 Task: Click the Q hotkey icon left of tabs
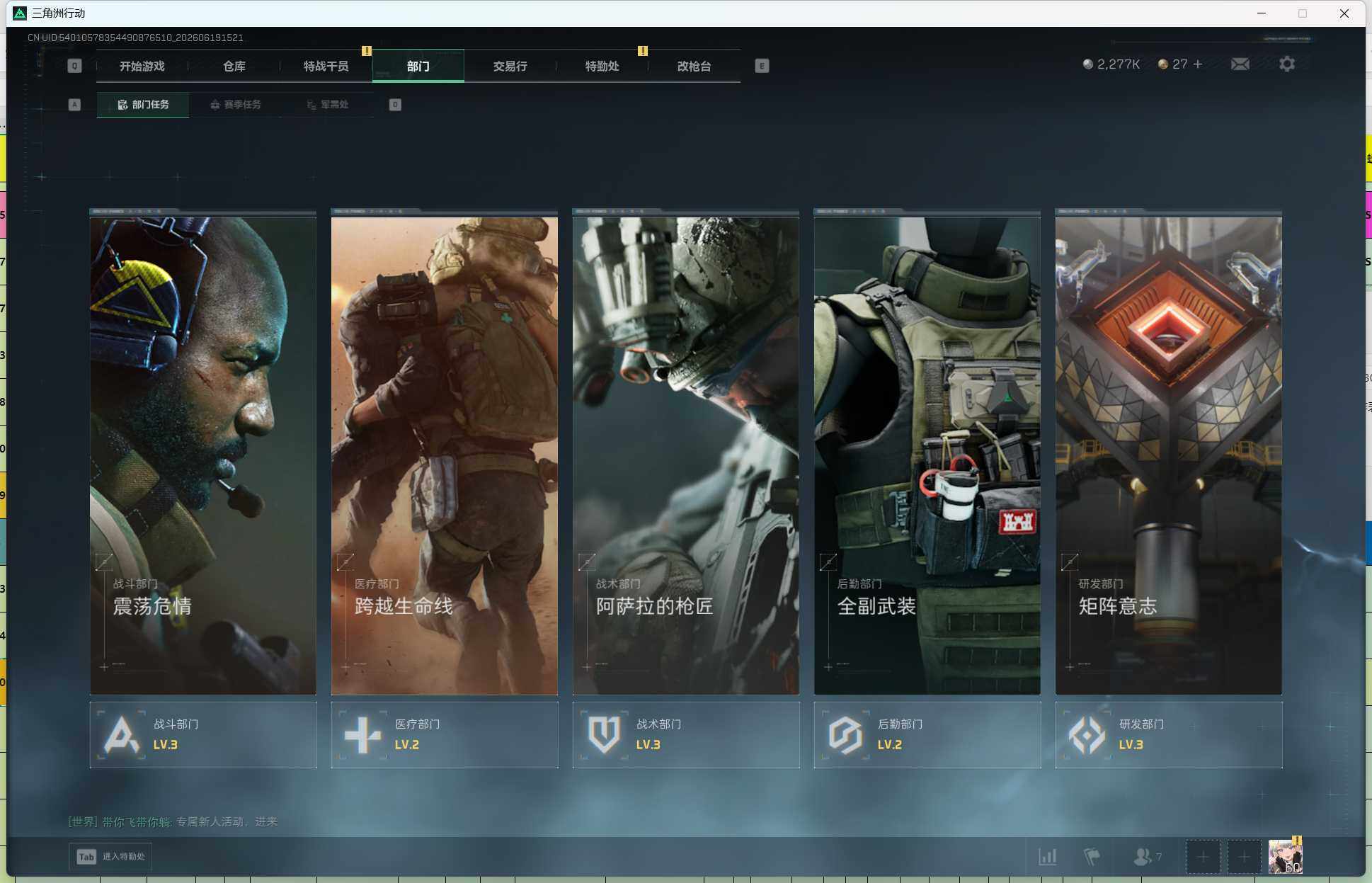click(x=74, y=66)
